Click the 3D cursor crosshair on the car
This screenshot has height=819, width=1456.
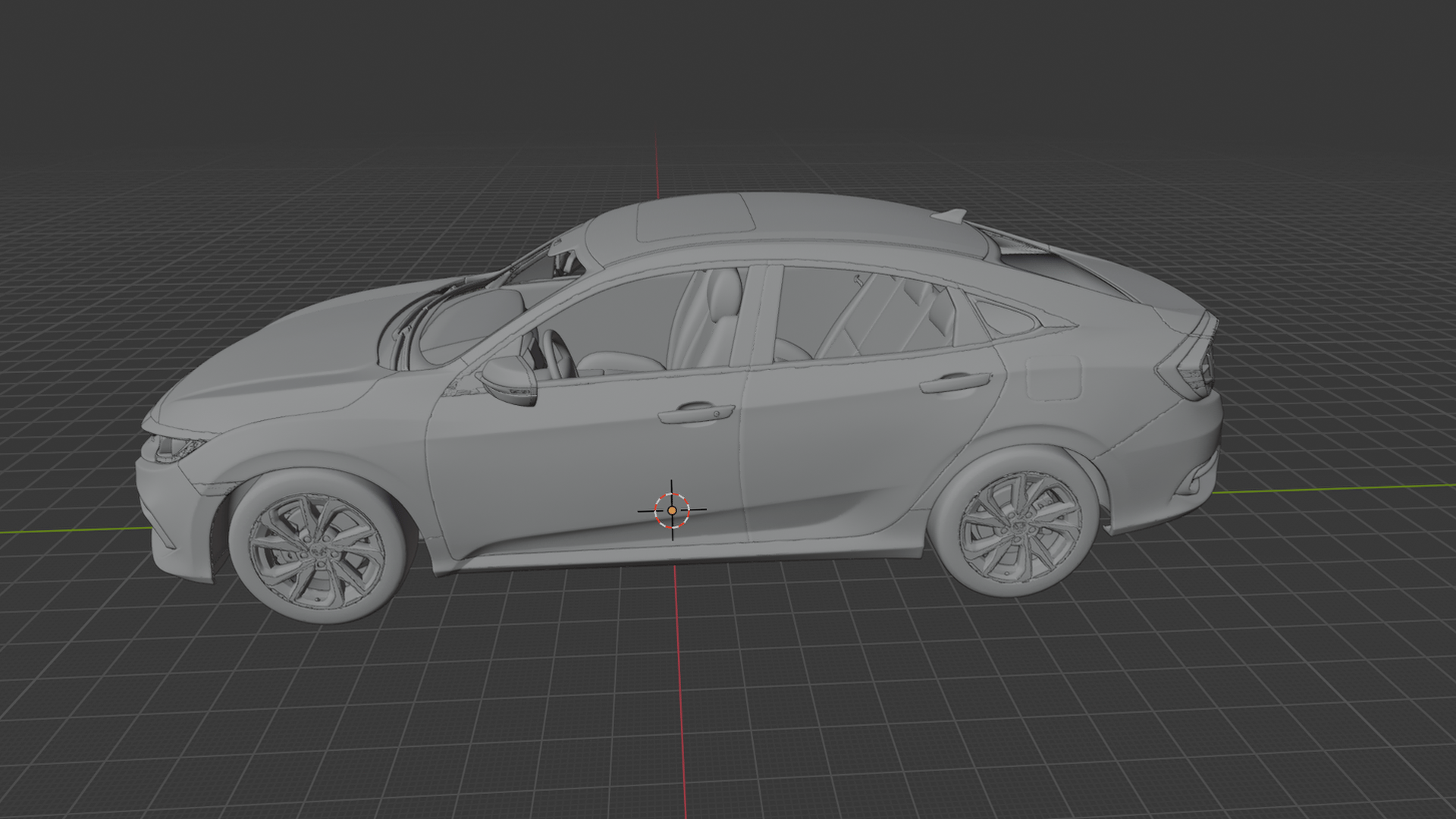tap(672, 510)
